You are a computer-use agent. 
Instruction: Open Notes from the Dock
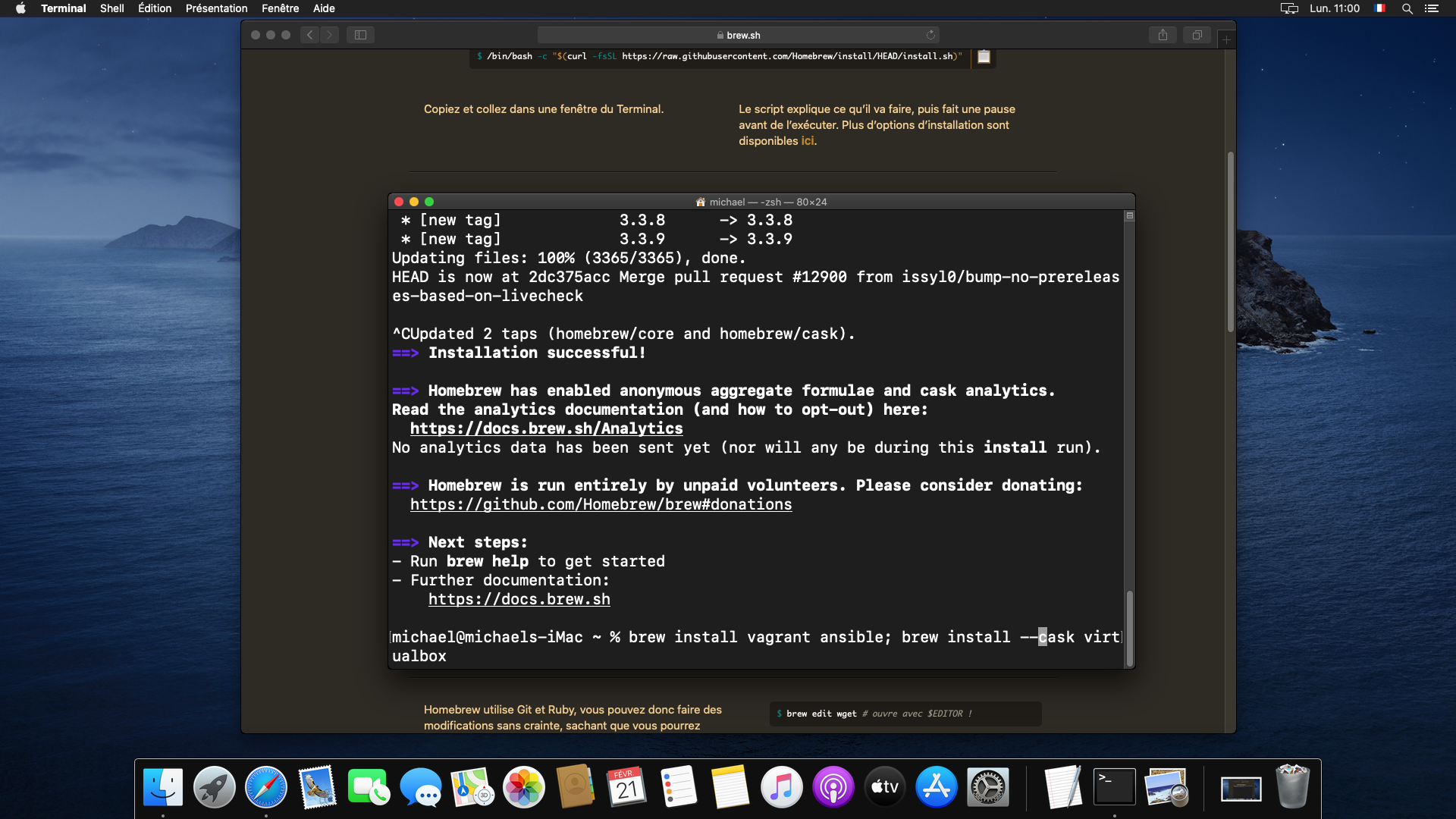pos(730,787)
